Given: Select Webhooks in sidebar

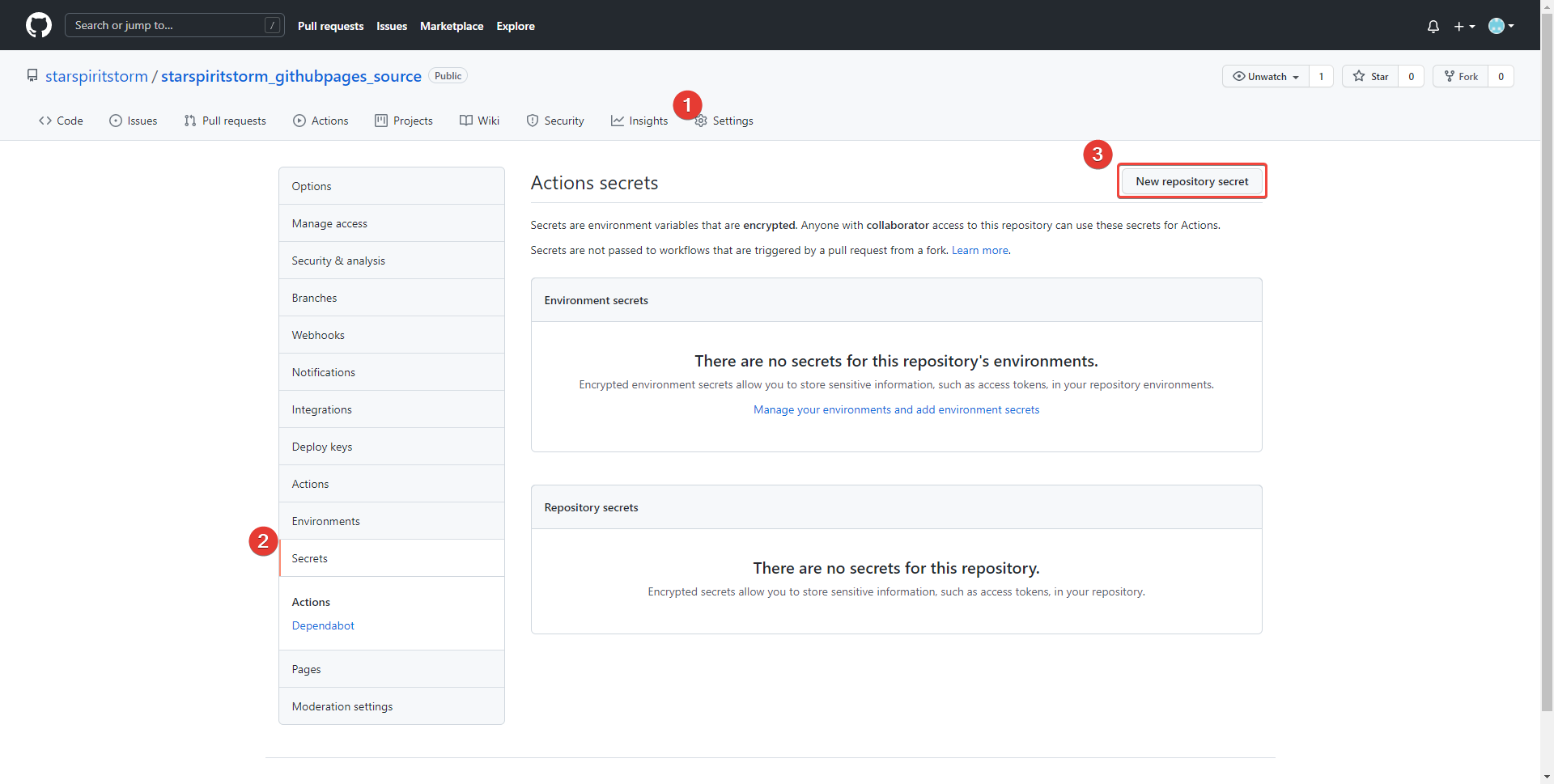Looking at the screenshot, I should [392, 335].
